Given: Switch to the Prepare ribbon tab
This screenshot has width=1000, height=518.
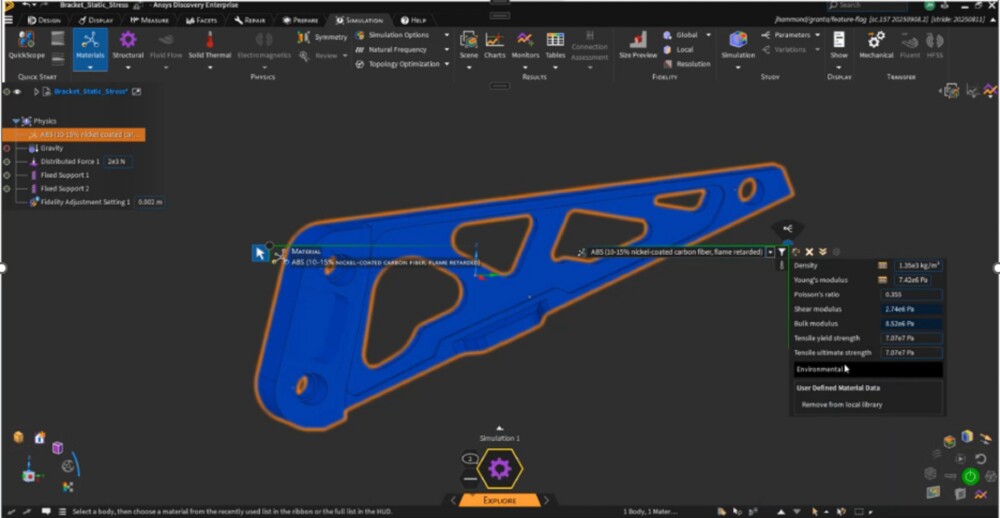Looking at the screenshot, I should click(x=301, y=20).
